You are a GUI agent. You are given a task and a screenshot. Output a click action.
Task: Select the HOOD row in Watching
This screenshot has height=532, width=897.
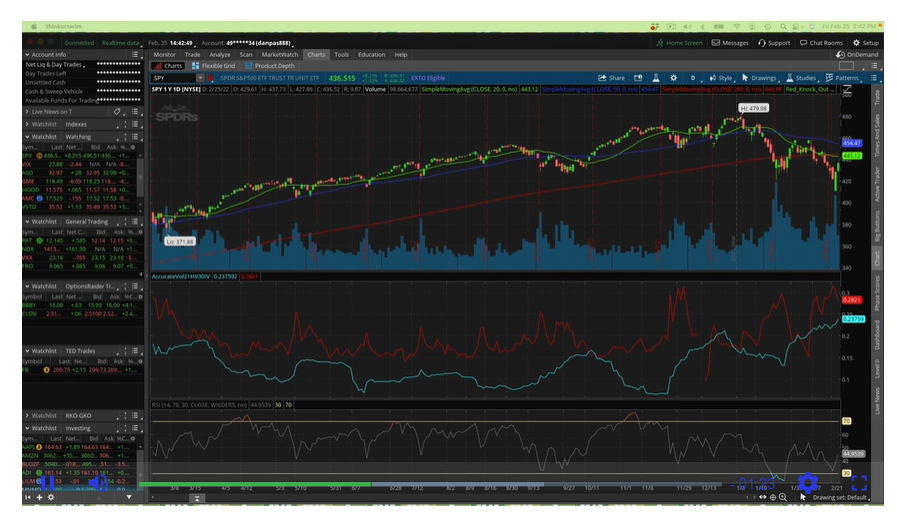[80, 190]
